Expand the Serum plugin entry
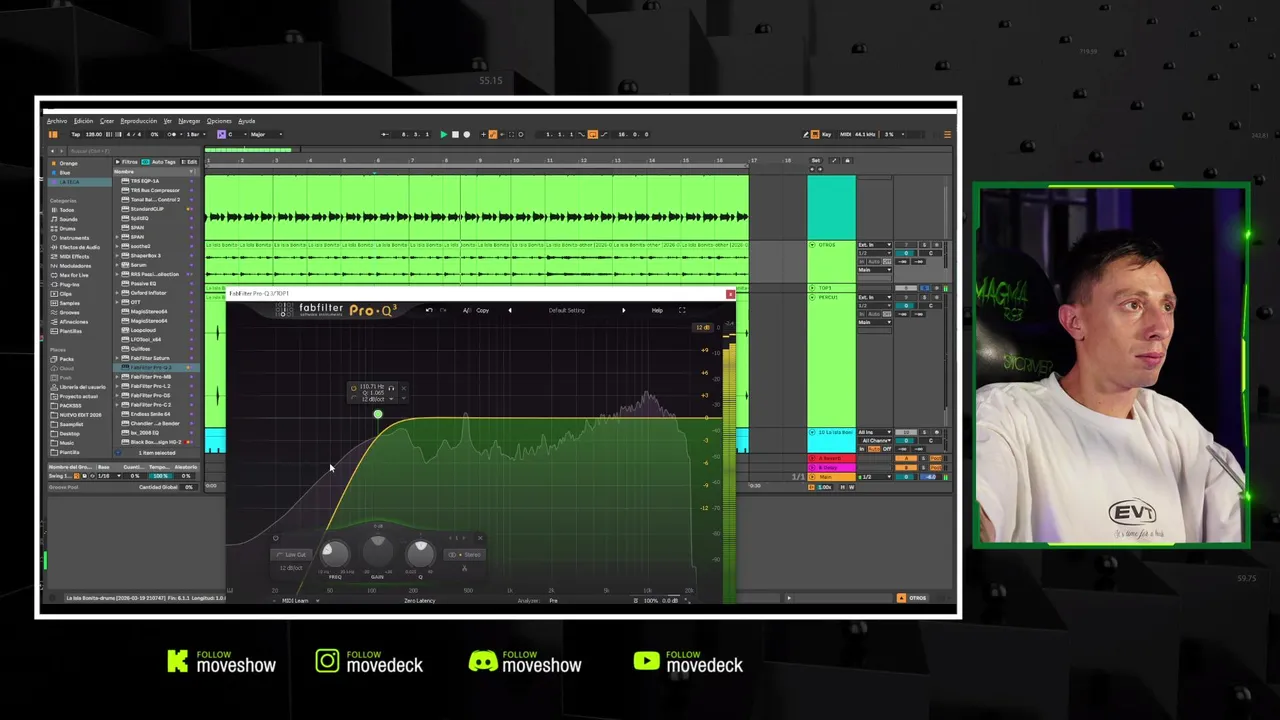The image size is (1280, 720). tap(118, 265)
